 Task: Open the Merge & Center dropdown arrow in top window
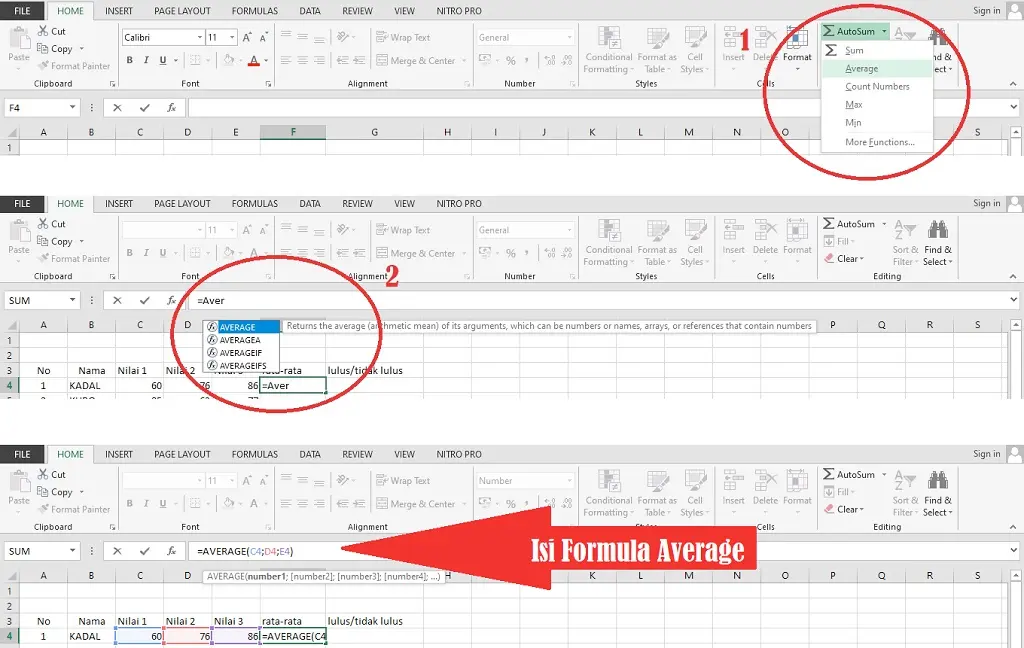coord(464,60)
